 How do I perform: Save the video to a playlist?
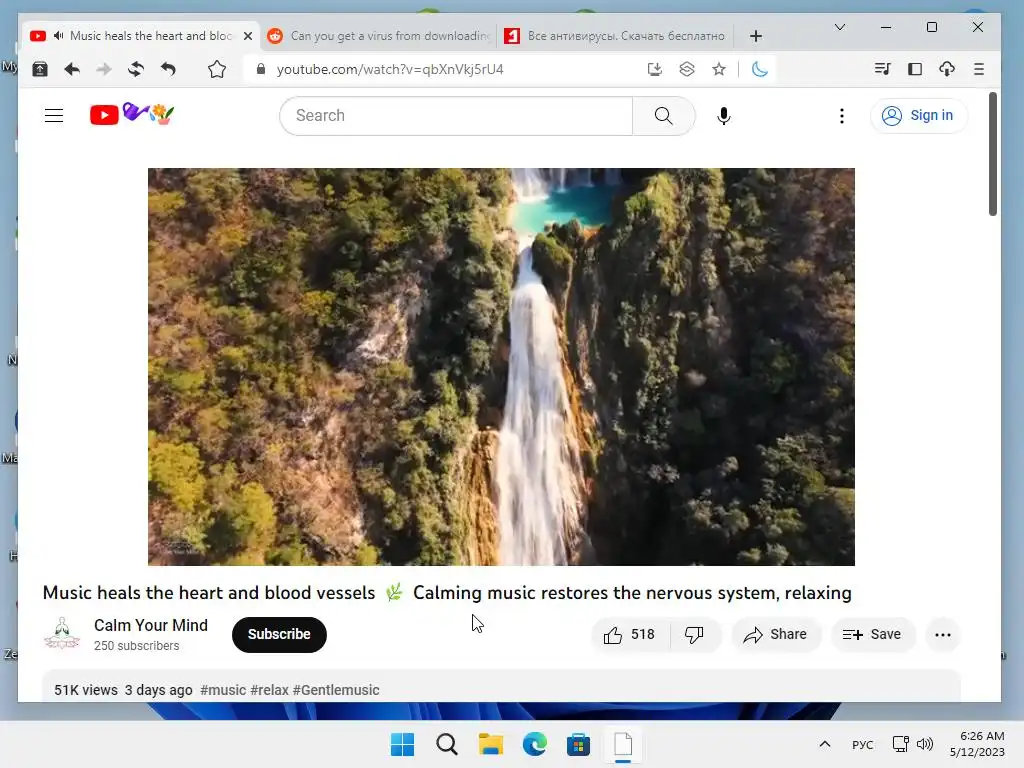tap(872, 635)
